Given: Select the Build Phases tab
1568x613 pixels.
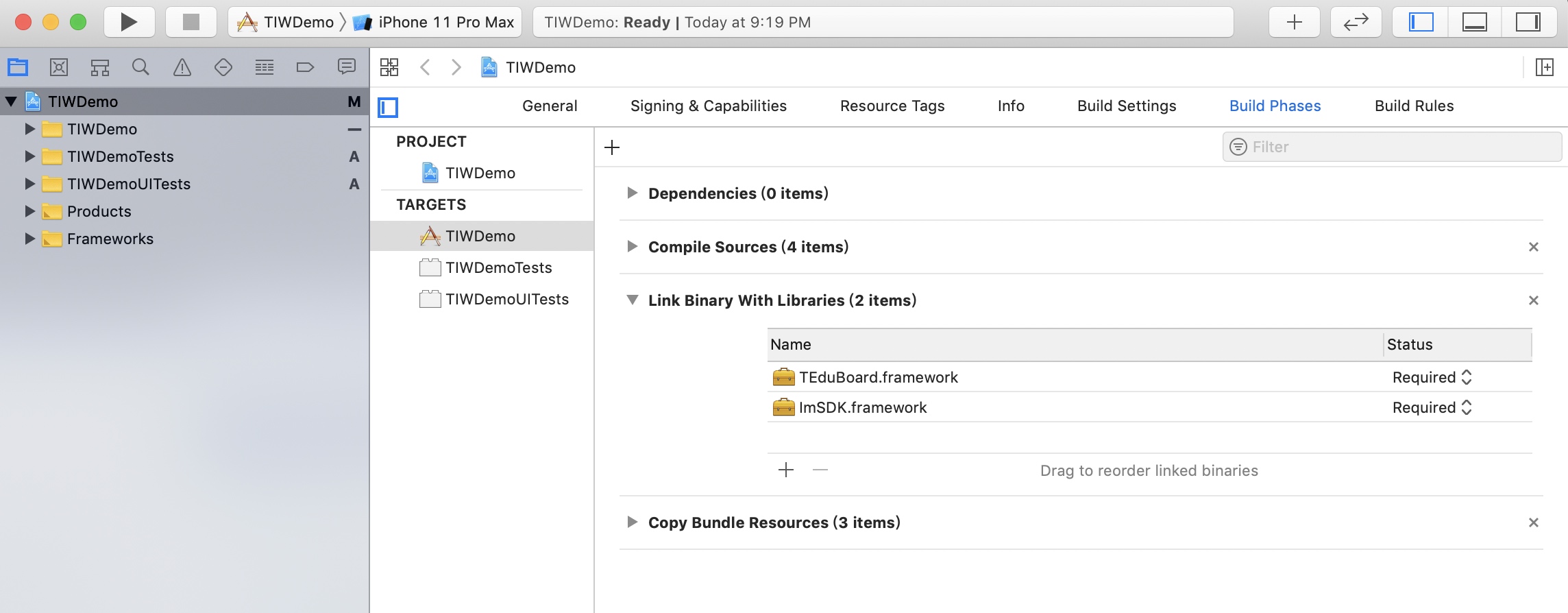Looking at the screenshot, I should point(1275,106).
